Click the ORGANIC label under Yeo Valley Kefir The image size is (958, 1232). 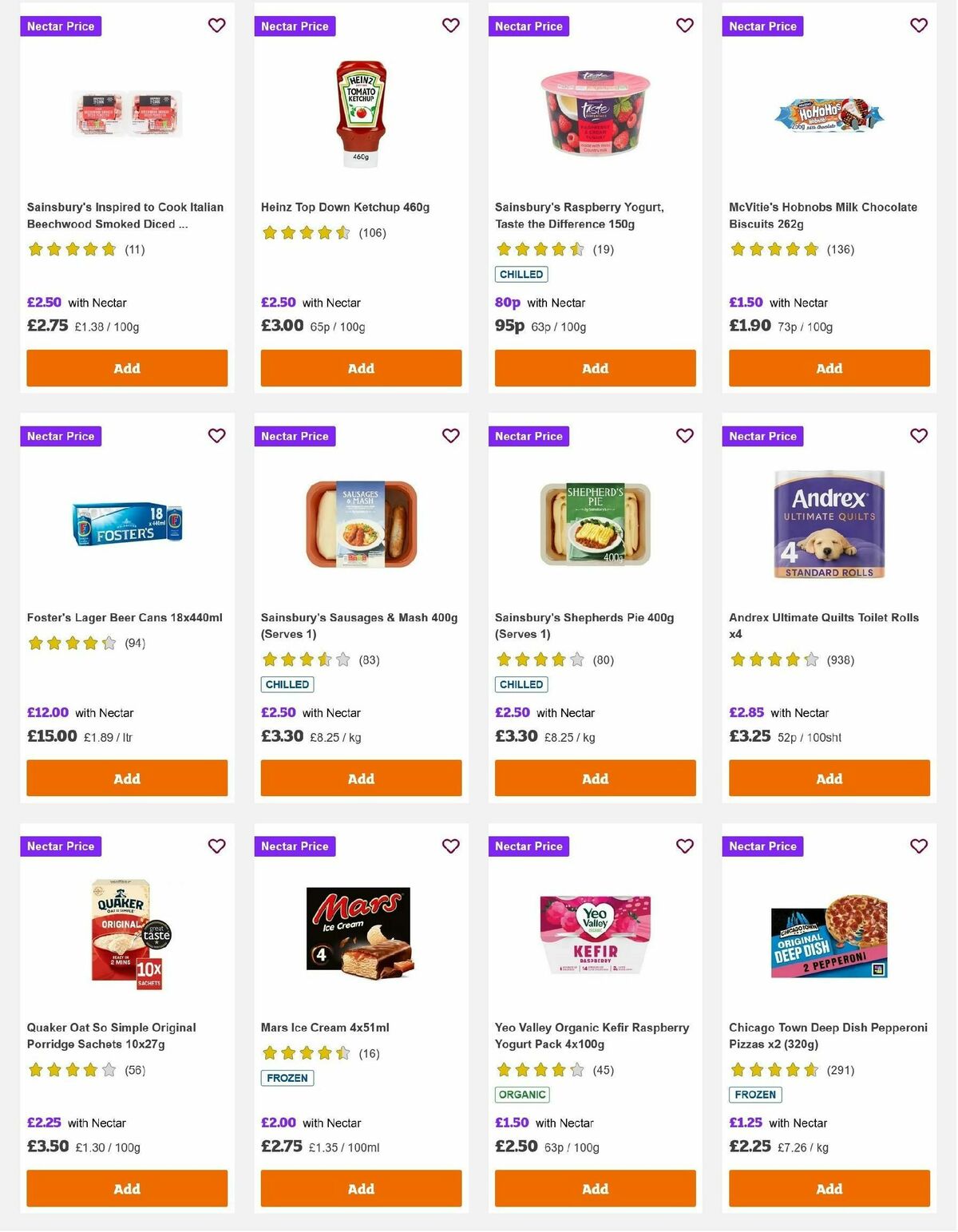tap(521, 1095)
